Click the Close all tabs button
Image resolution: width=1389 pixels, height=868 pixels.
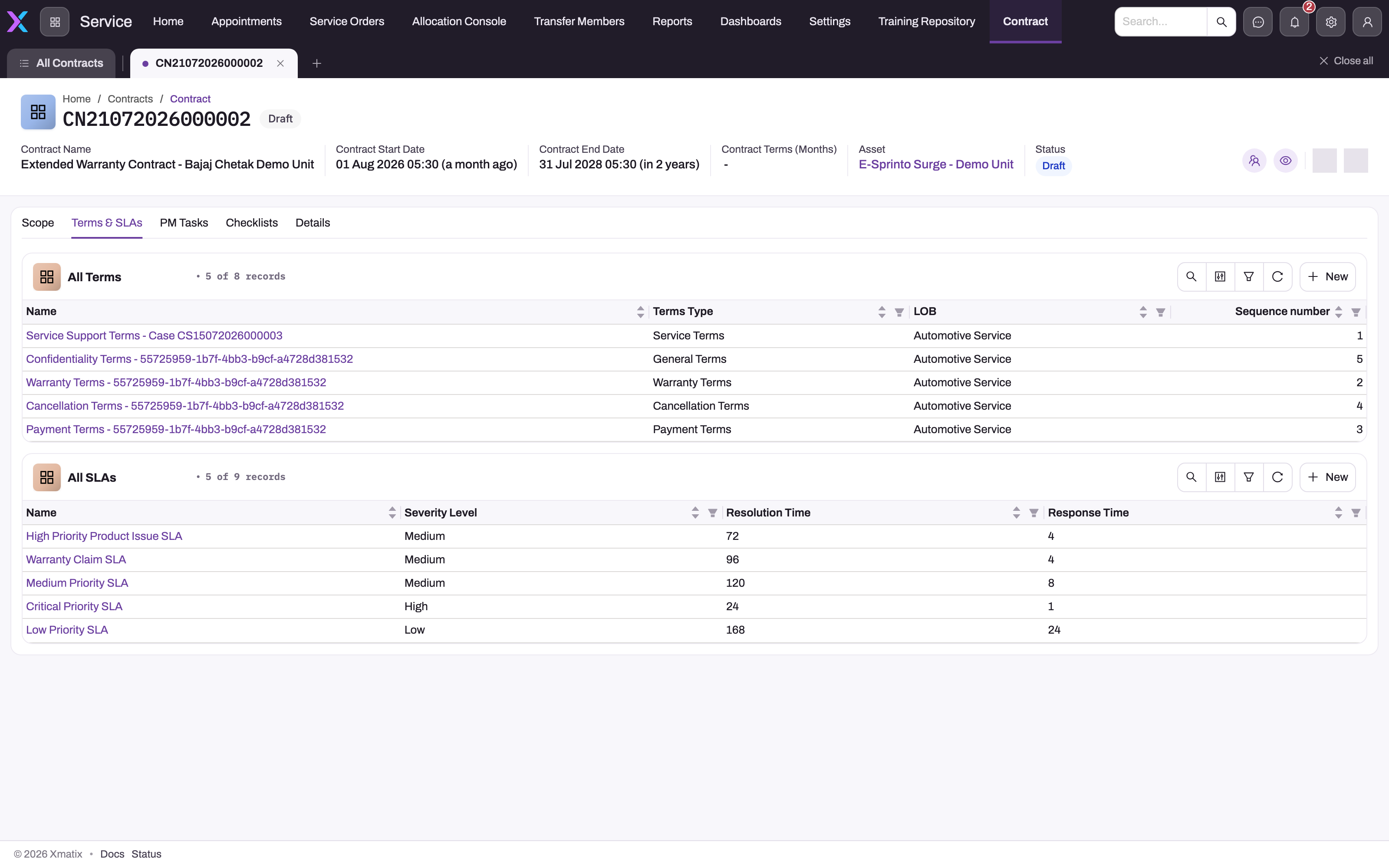tap(1346, 61)
